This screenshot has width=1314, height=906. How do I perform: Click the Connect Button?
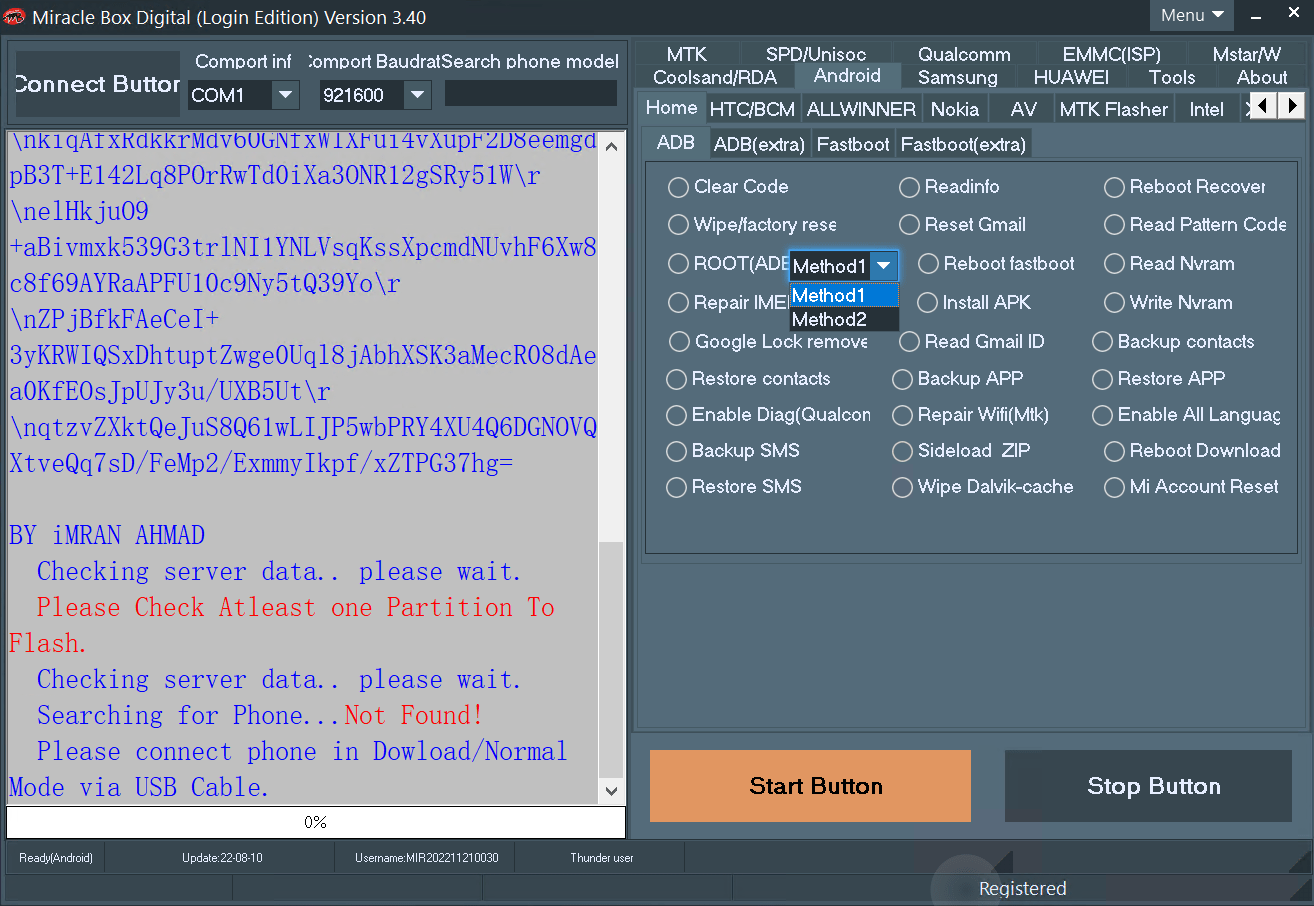pos(97,84)
